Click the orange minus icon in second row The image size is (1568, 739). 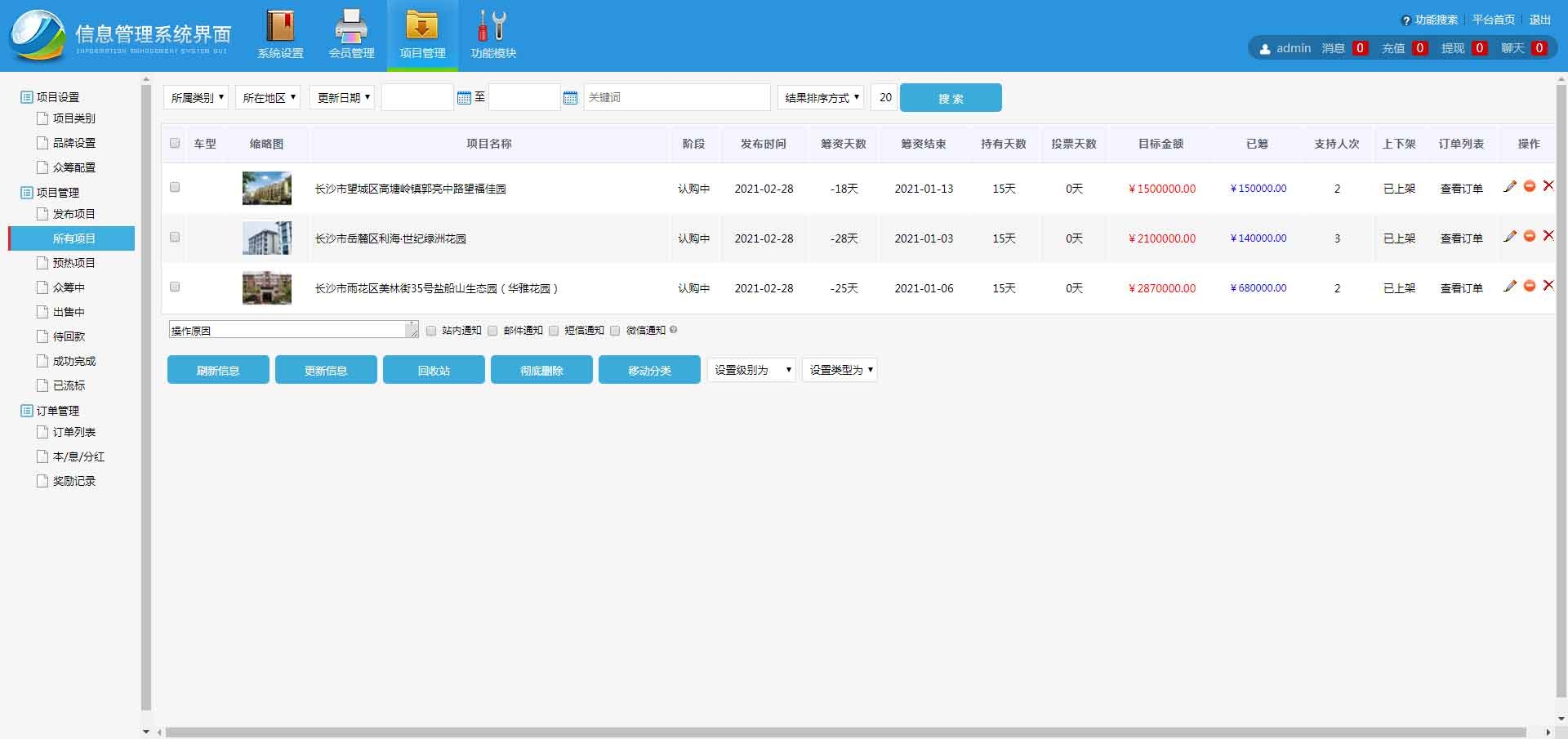(1529, 236)
